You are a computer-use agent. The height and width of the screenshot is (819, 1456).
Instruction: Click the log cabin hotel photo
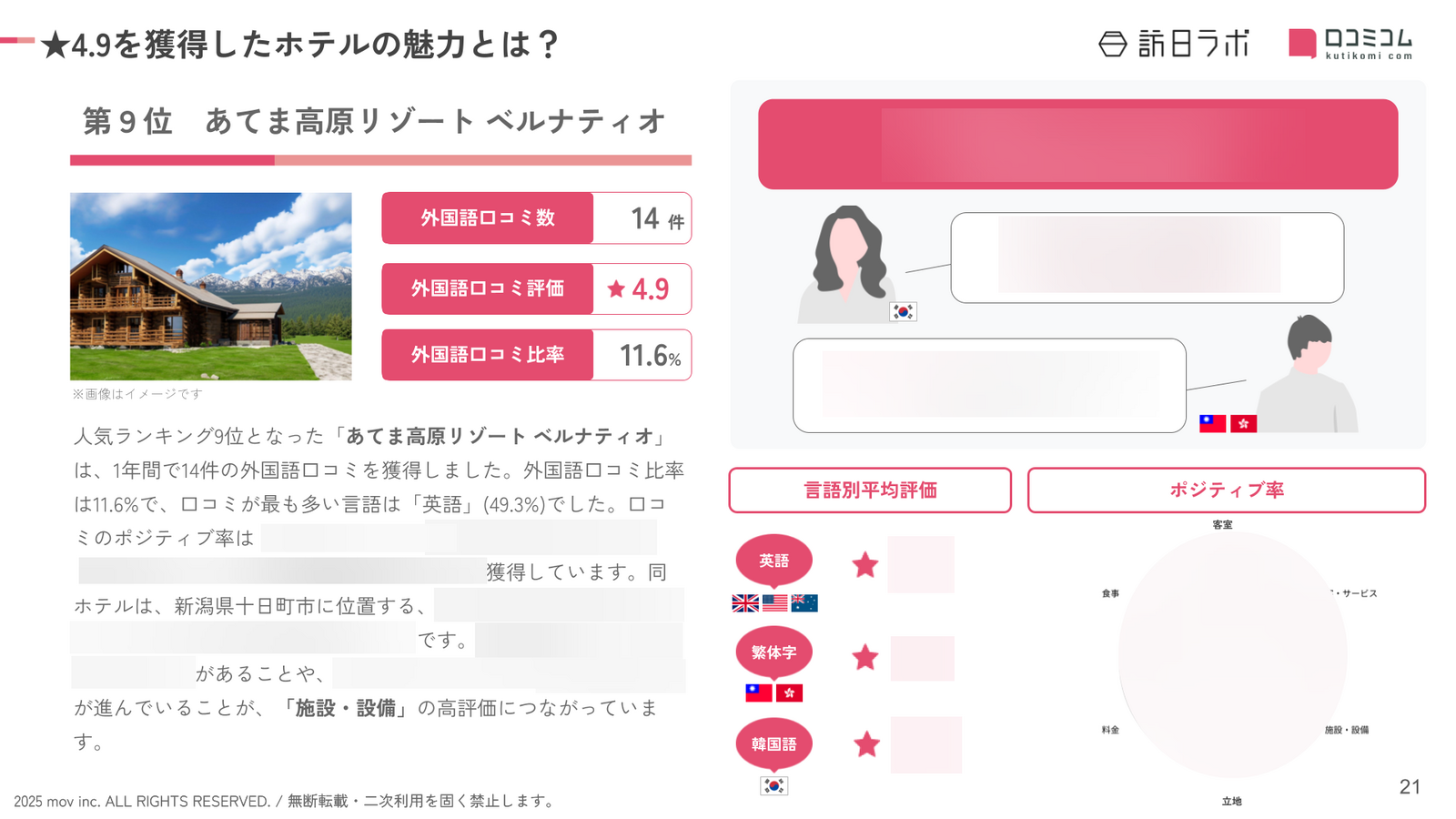(211, 286)
